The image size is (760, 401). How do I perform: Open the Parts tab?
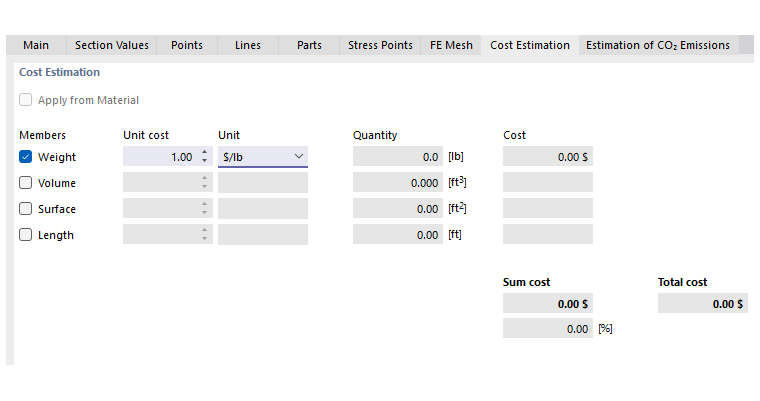pyautogui.click(x=309, y=45)
